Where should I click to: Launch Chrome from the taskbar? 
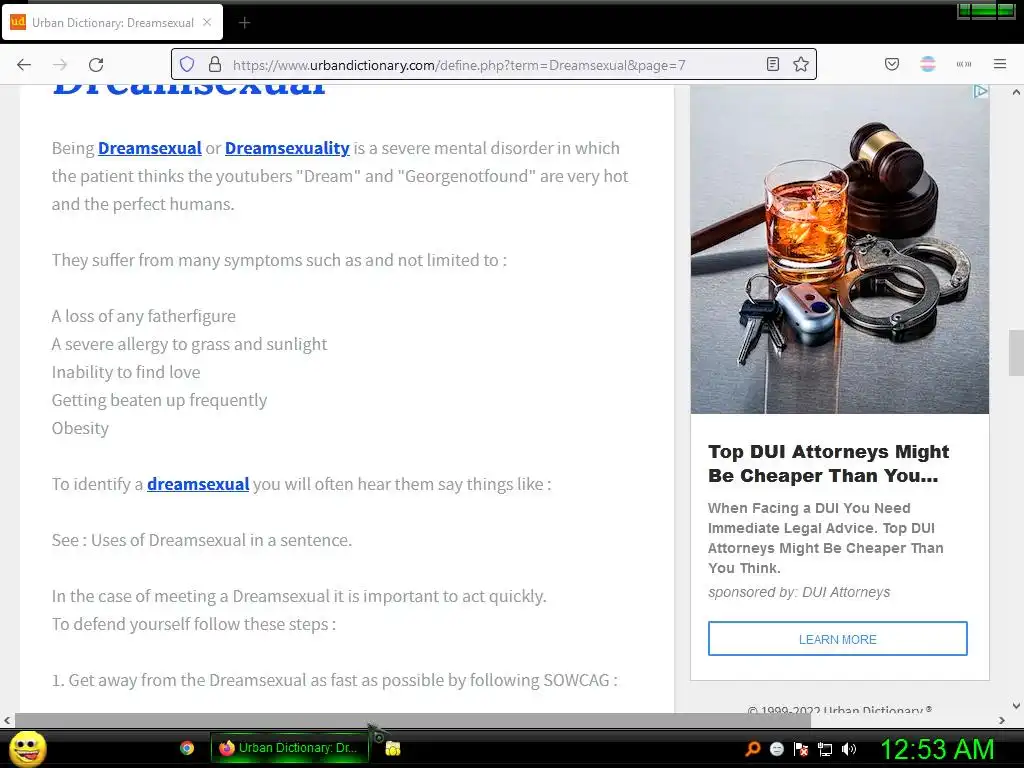[187, 748]
